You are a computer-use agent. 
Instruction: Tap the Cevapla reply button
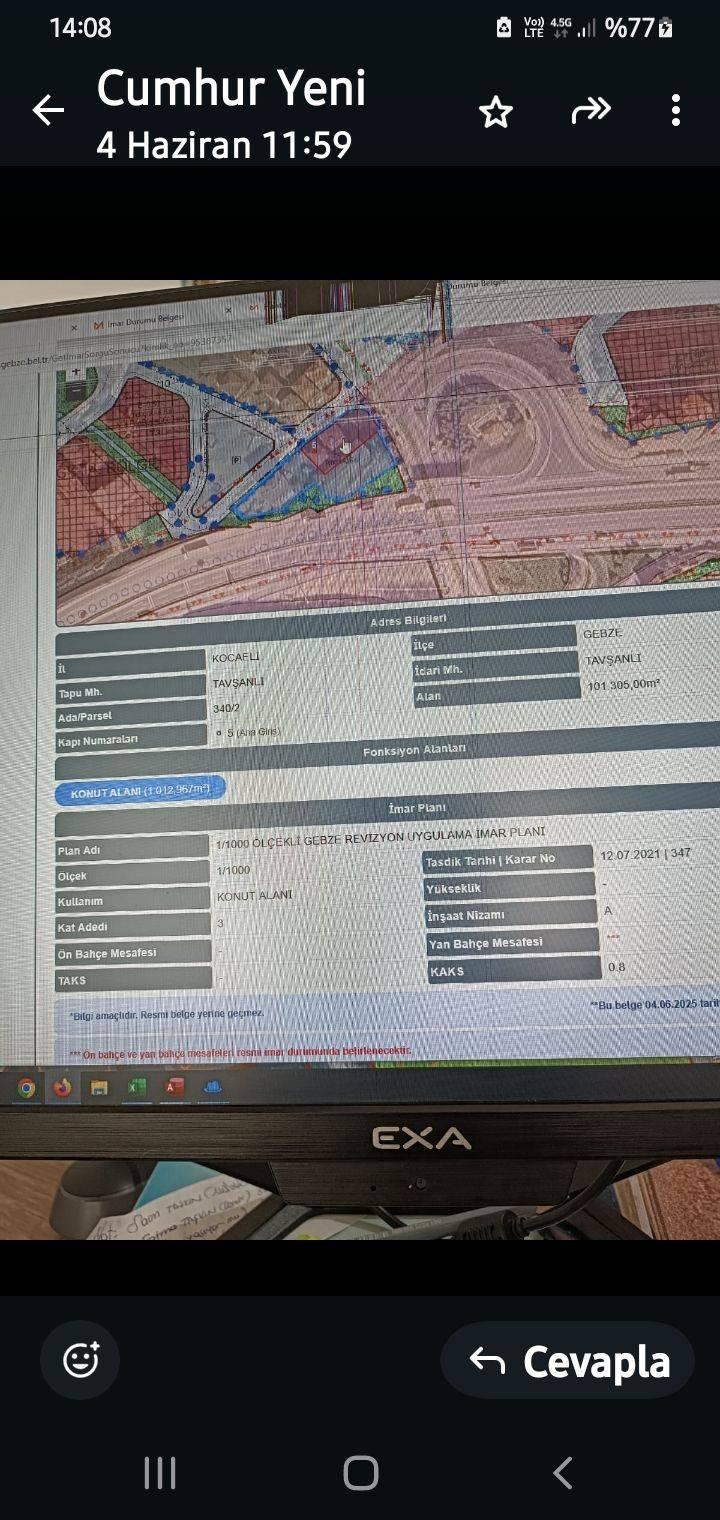(x=567, y=1360)
